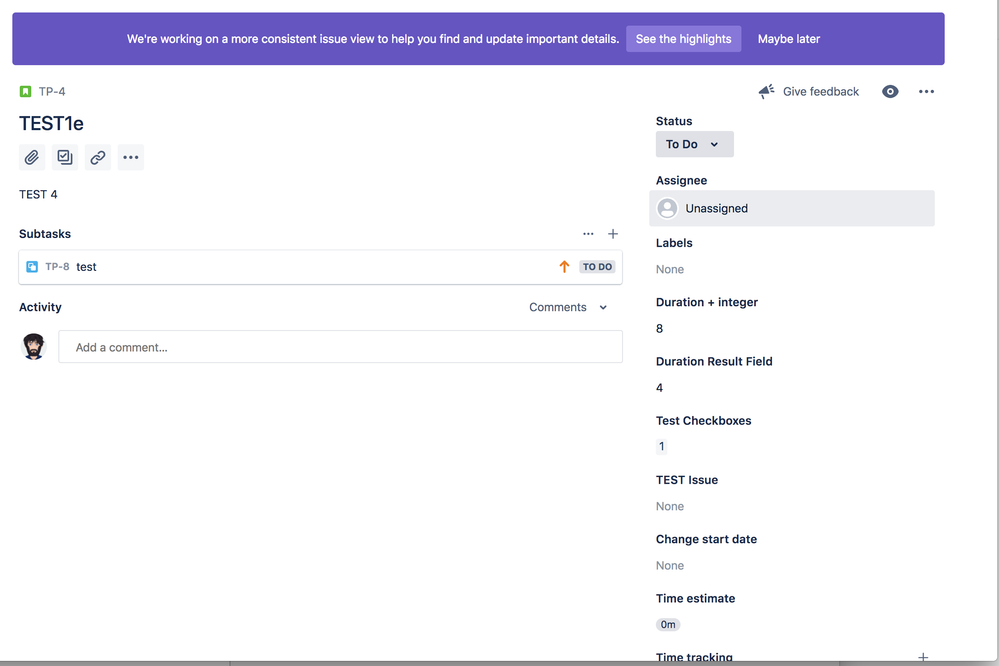Click the 0m Time estimate value

tap(668, 625)
